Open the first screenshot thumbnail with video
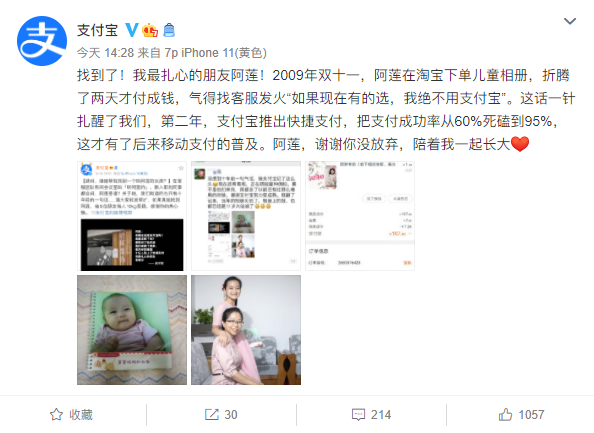Viewport: 594px width, 433px height. [x=132, y=216]
